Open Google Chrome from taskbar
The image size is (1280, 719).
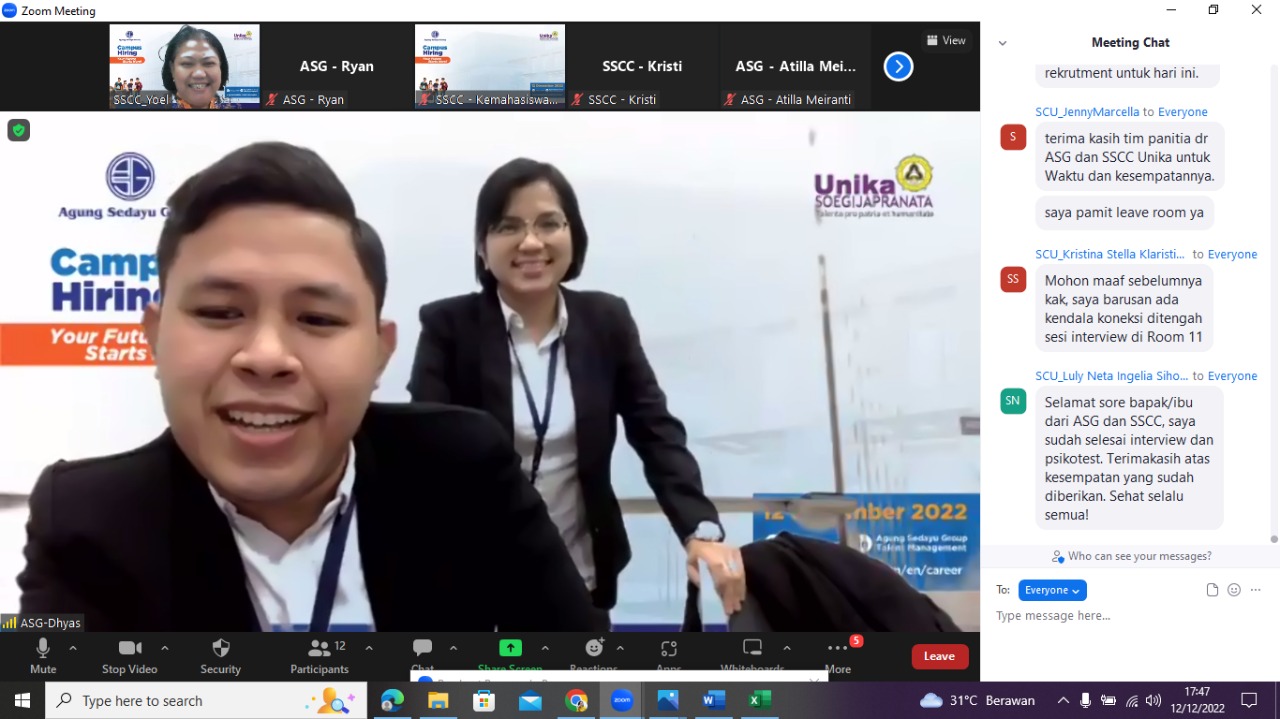pos(576,700)
